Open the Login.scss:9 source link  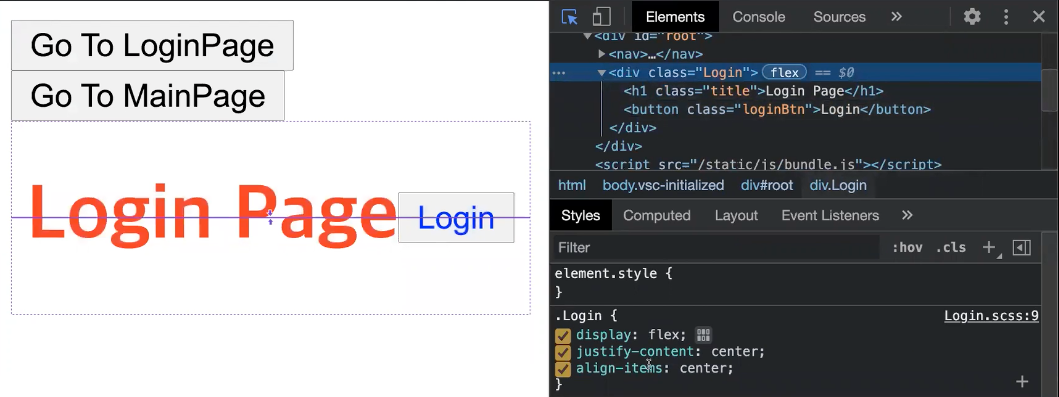pos(991,315)
